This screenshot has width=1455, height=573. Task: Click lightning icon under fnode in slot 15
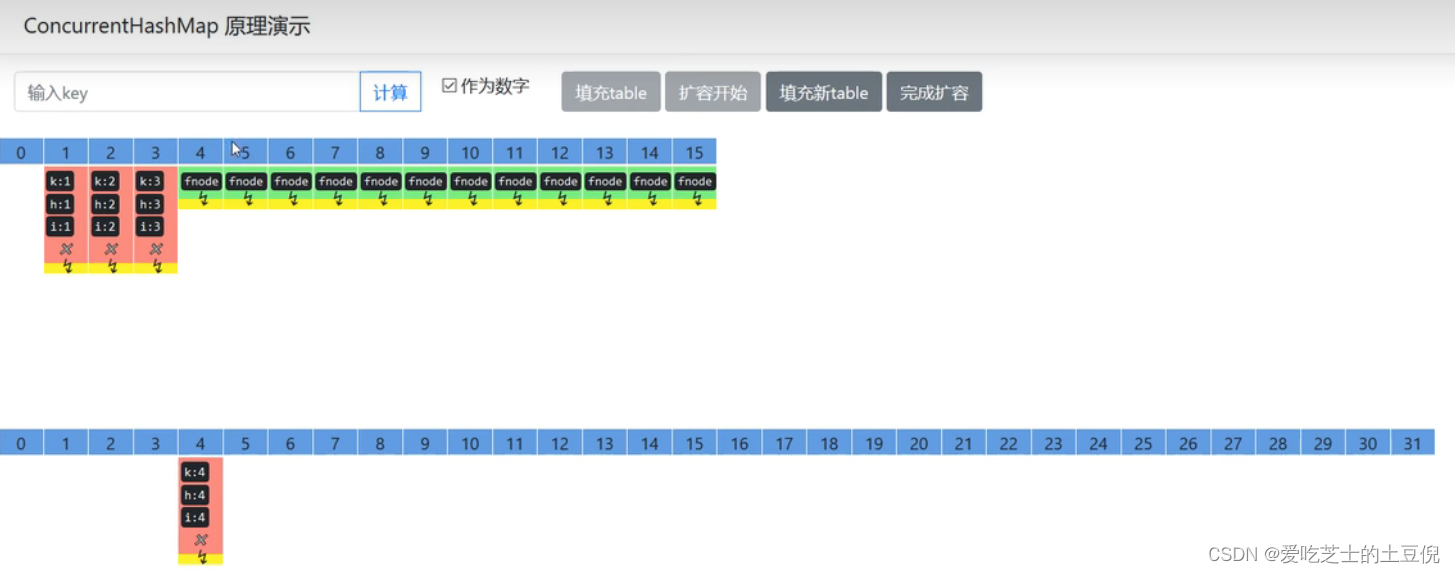click(x=697, y=199)
